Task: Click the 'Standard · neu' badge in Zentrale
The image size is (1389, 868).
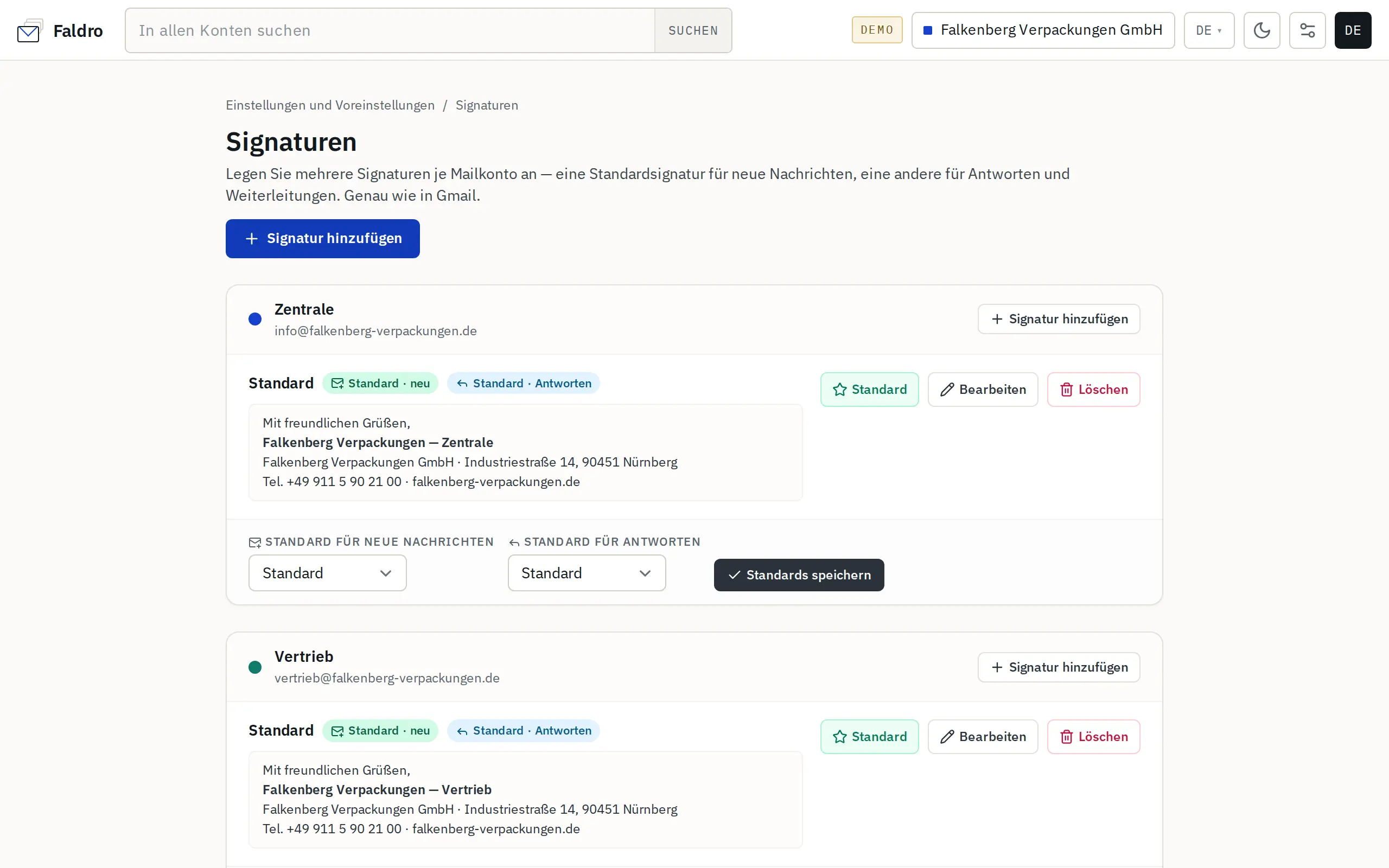Action: 380,383
